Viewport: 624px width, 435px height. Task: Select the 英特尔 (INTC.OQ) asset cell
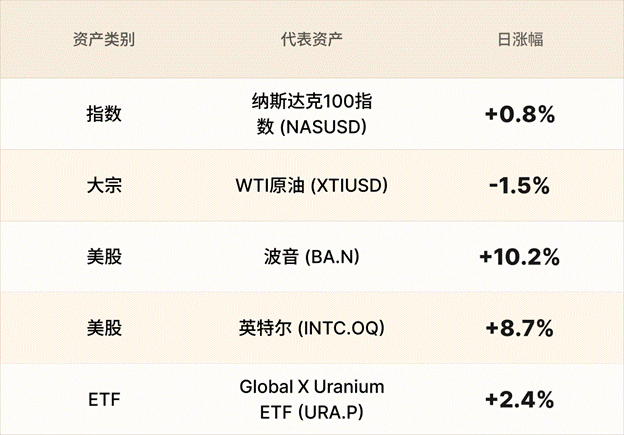pyautogui.click(x=312, y=328)
